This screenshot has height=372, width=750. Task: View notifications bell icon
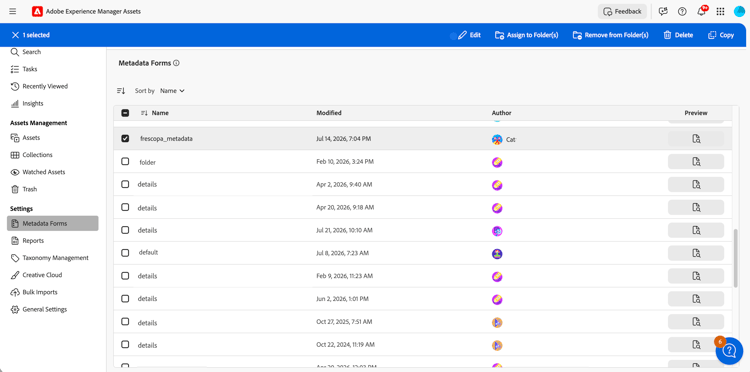click(x=701, y=11)
